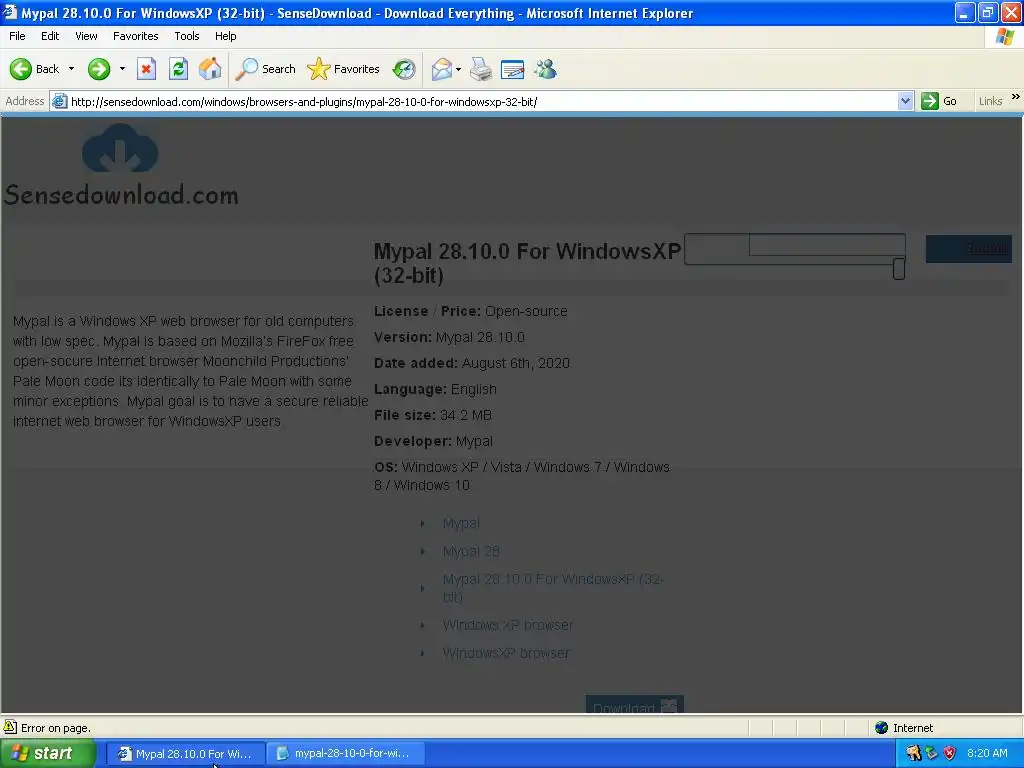The image size is (1024, 768).
Task: Switch to the mypal-28-10-0-for-wi taskbar item
Action: tap(346, 754)
